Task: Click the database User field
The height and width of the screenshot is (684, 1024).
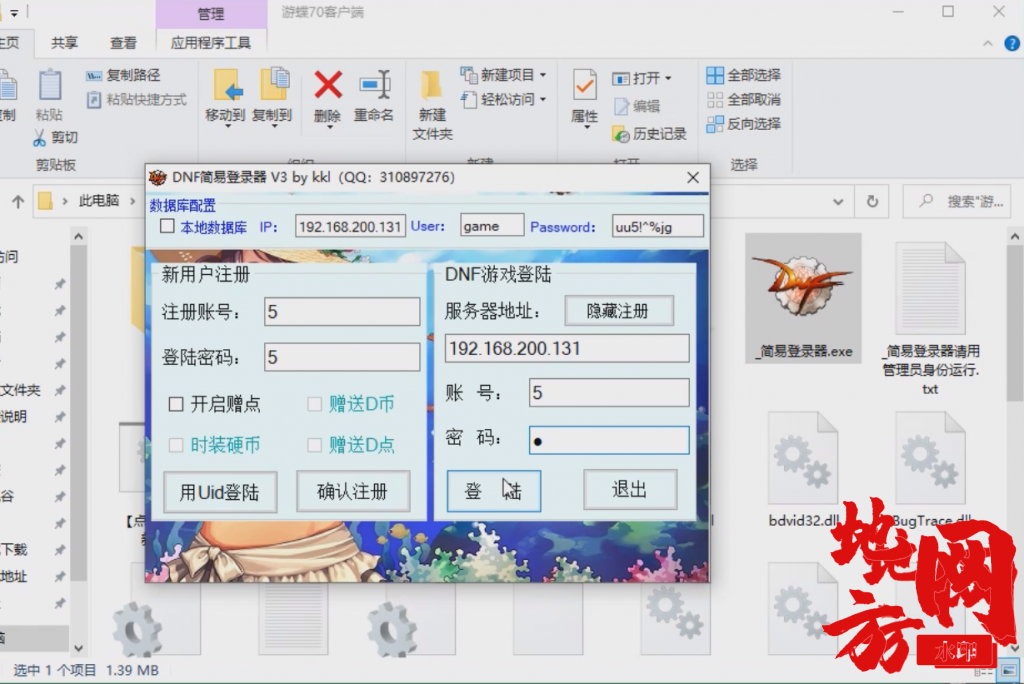Action: click(492, 226)
